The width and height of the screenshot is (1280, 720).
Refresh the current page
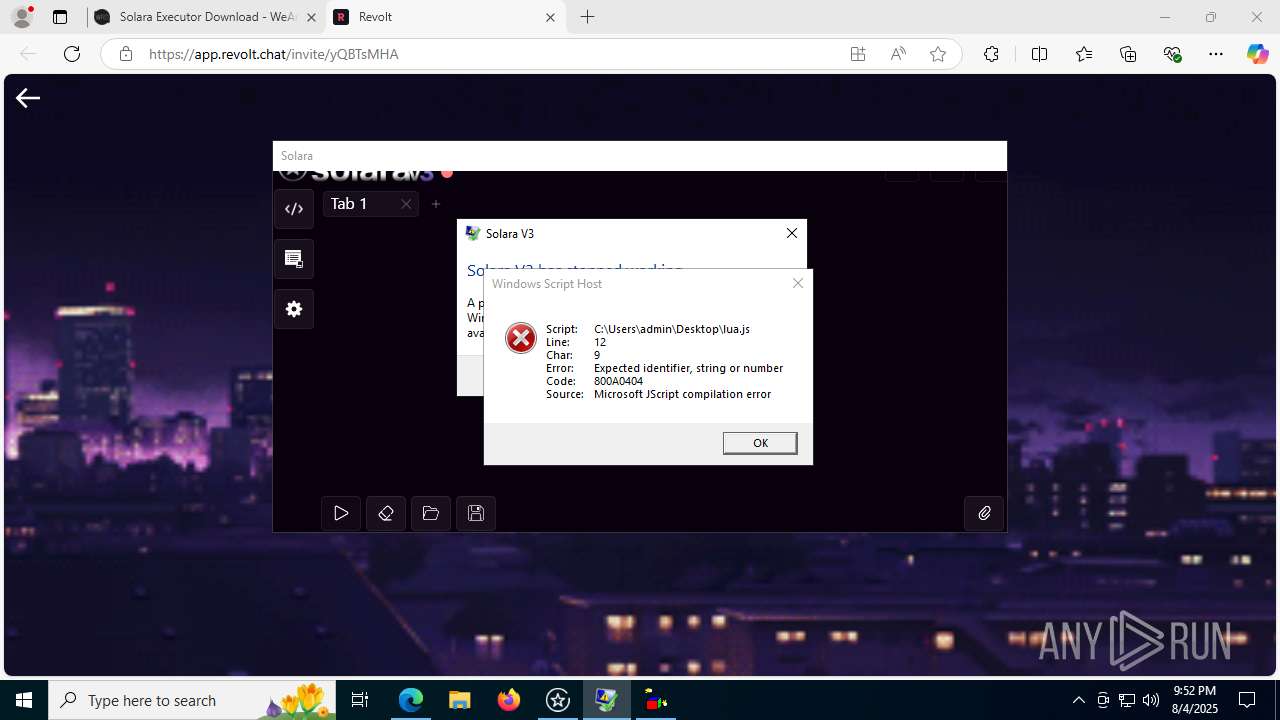(72, 54)
